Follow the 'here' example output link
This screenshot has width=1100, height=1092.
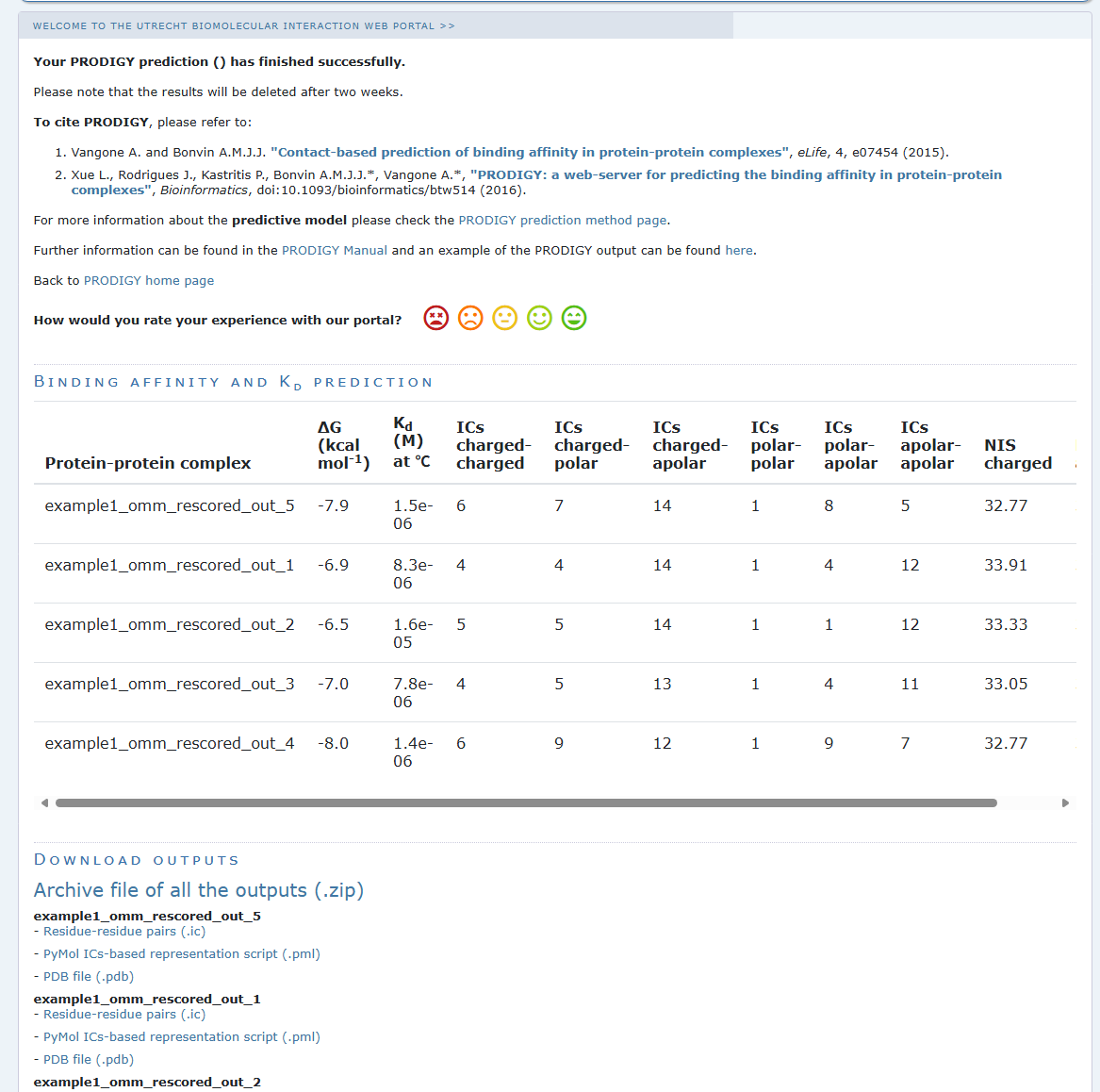pos(739,251)
